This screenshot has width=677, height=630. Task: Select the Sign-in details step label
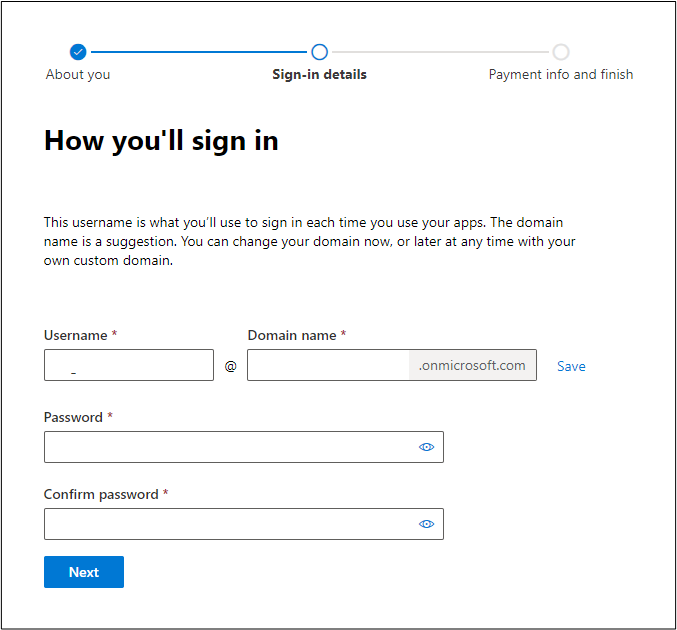click(320, 74)
